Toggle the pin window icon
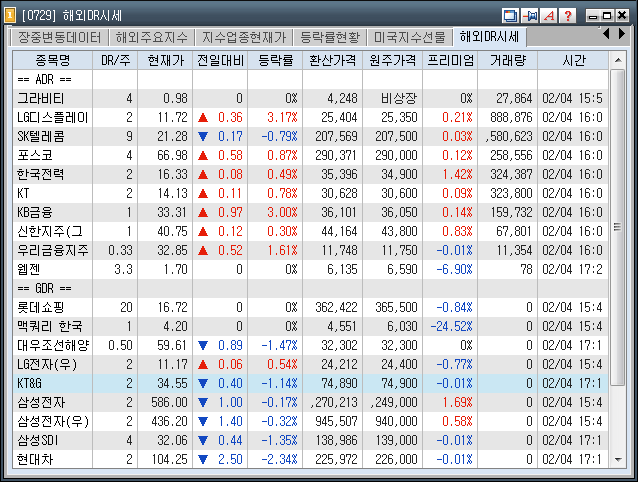 (530, 16)
